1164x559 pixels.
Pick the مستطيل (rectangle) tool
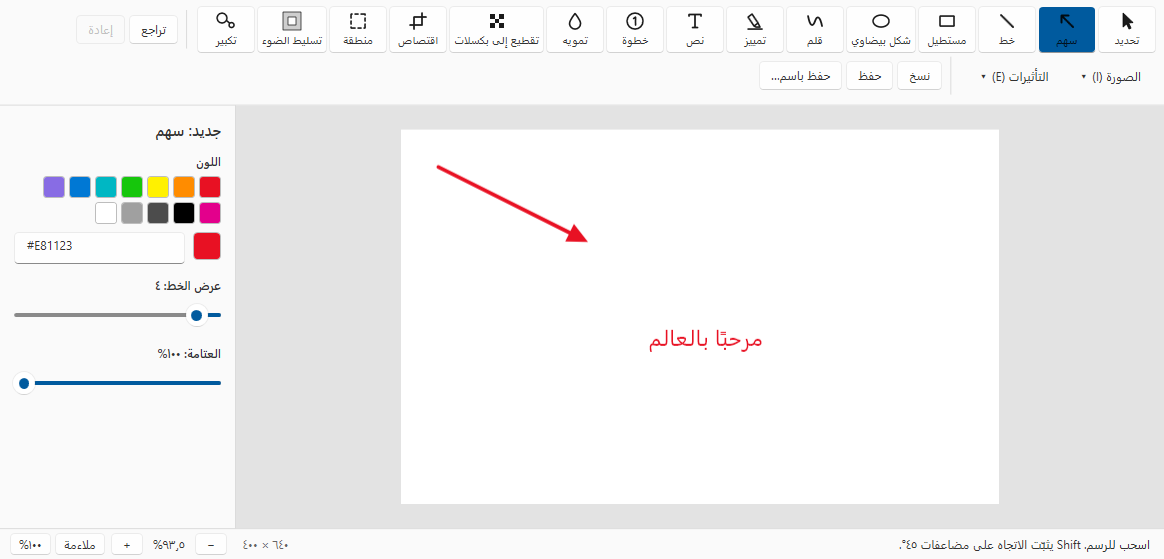[x=947, y=30]
